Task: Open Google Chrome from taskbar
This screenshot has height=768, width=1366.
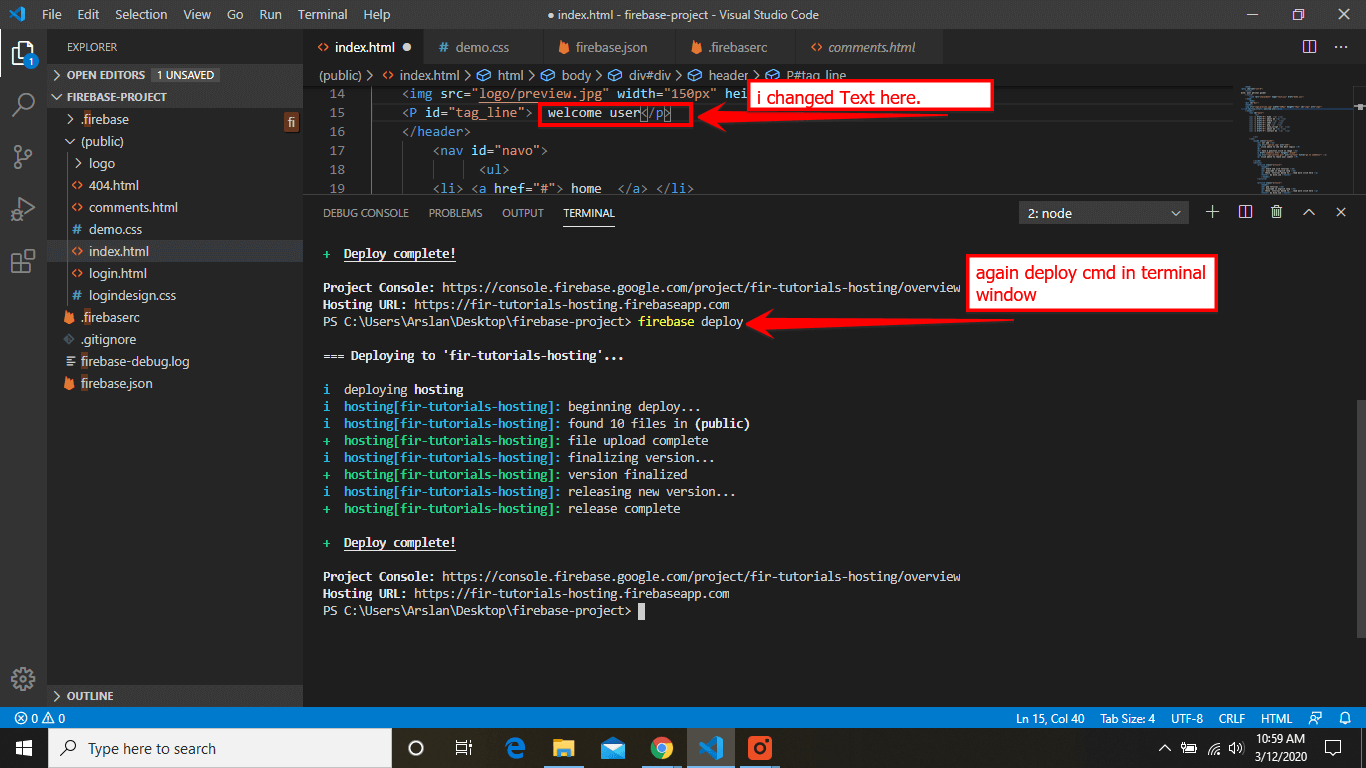Action: pos(661,748)
